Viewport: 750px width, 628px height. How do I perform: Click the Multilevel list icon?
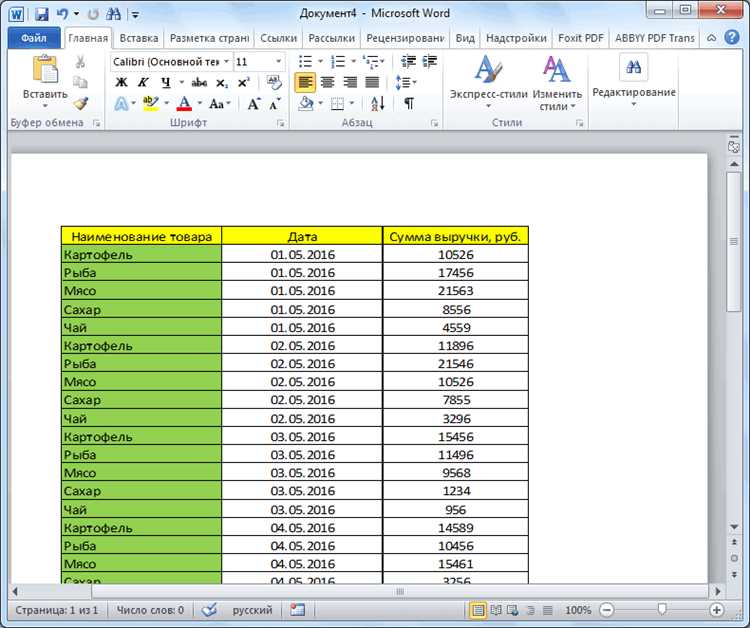pos(370,62)
